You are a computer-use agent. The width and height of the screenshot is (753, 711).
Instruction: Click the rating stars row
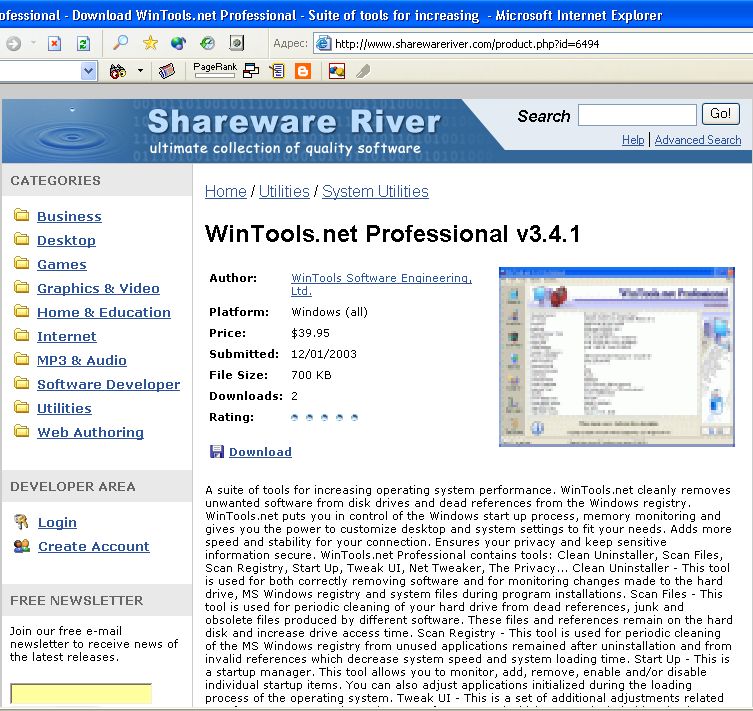(x=325, y=418)
